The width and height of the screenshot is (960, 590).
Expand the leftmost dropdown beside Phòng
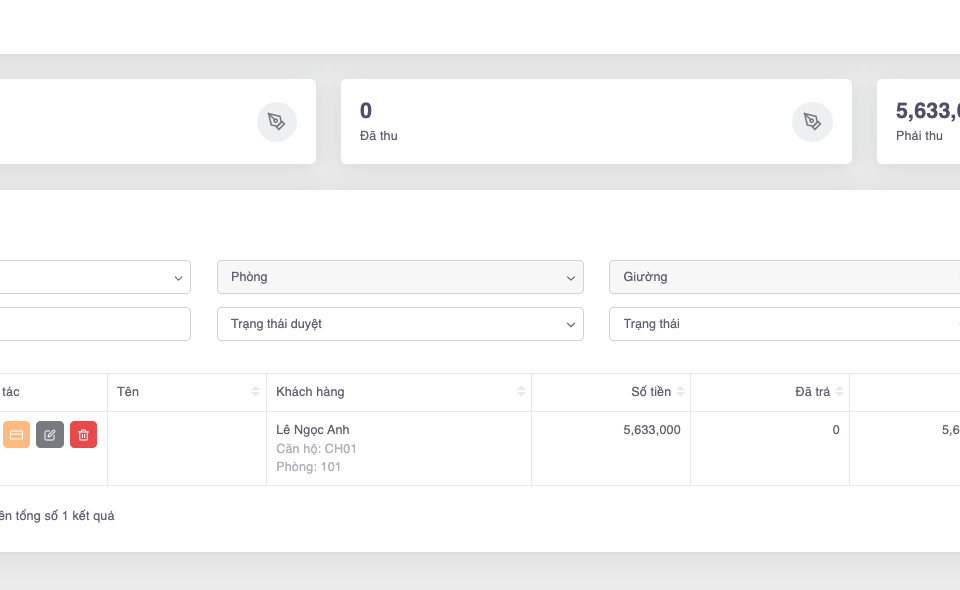click(95, 277)
